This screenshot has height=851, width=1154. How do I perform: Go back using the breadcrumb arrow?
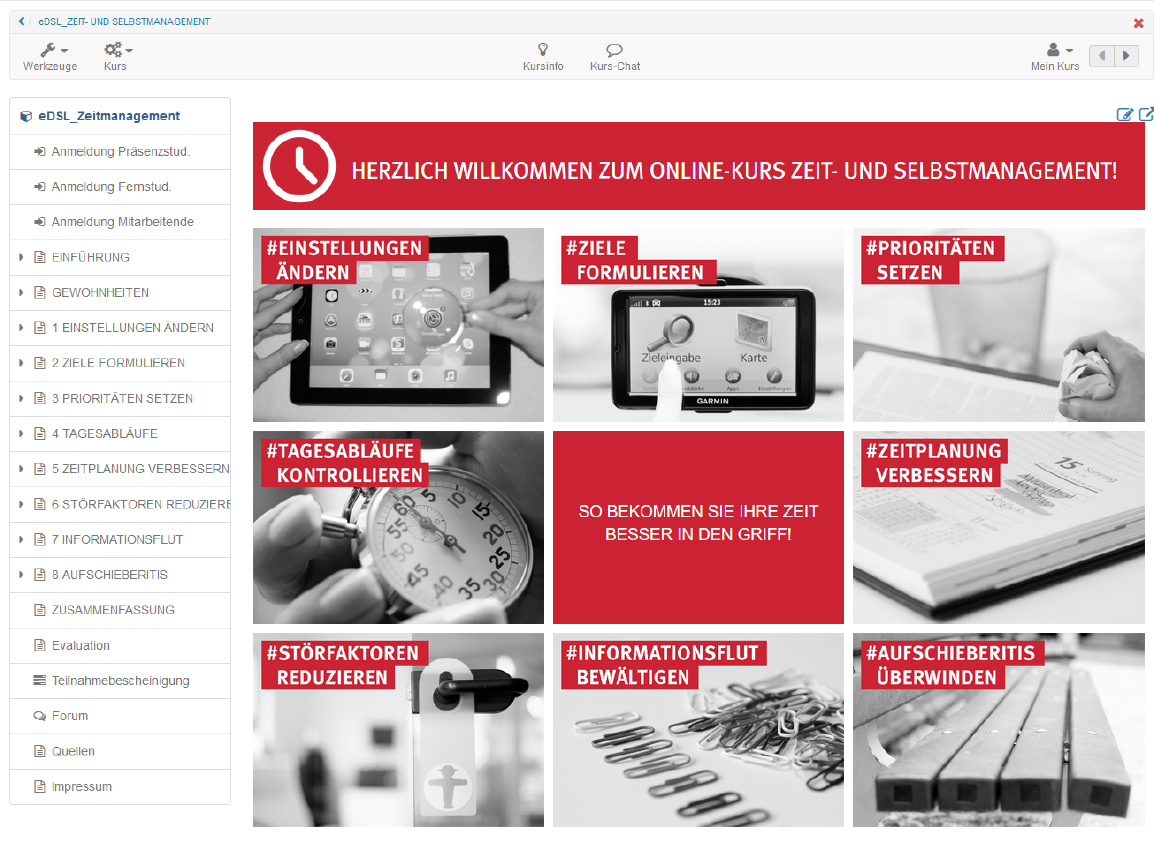pyautogui.click(x=22, y=21)
